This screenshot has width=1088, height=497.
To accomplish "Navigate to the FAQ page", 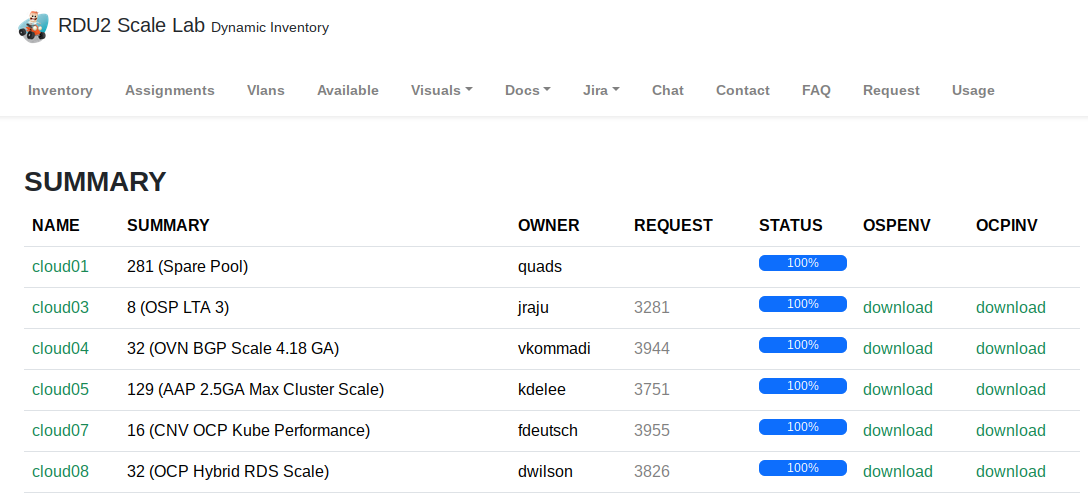I will click(x=816, y=90).
